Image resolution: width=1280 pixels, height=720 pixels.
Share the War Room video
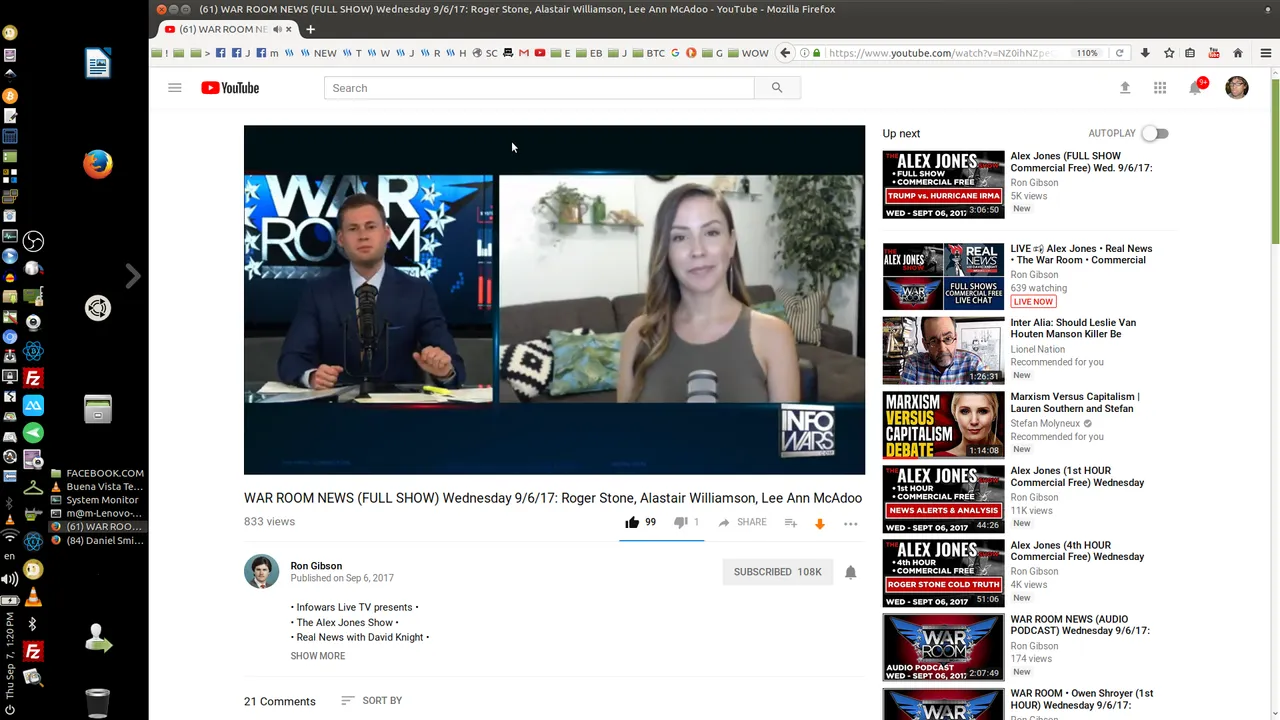pos(742,522)
